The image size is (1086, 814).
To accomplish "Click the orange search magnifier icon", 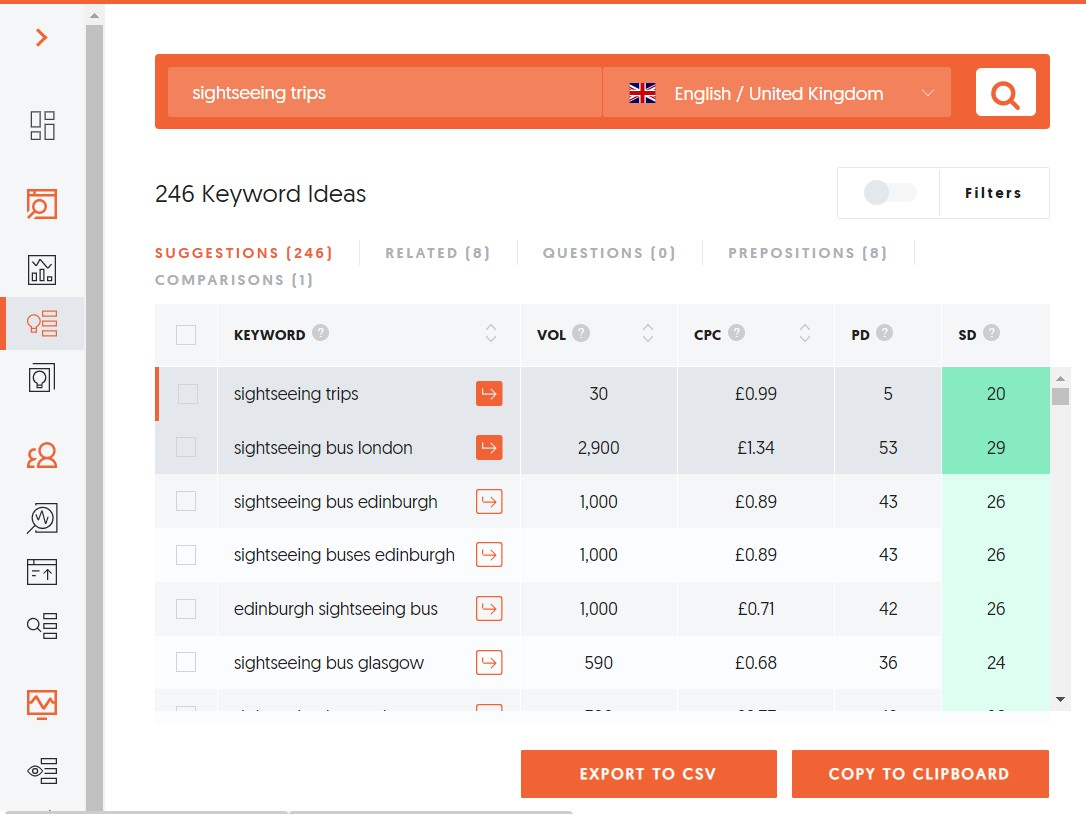I will tap(1005, 91).
